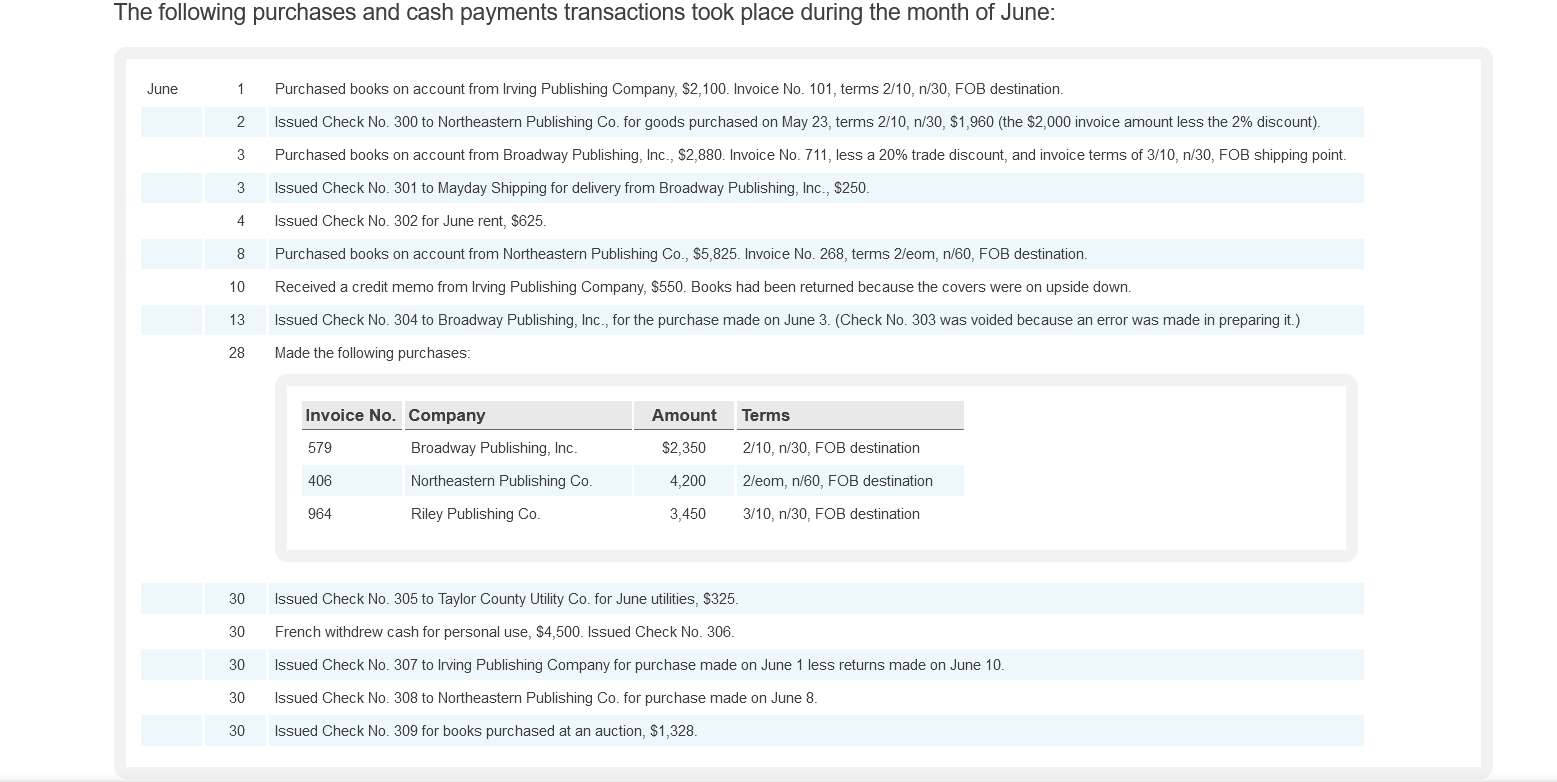Click 'Riley Publishing Co.' table cell
Viewport: 1557px width, 782px height.
coord(475,514)
